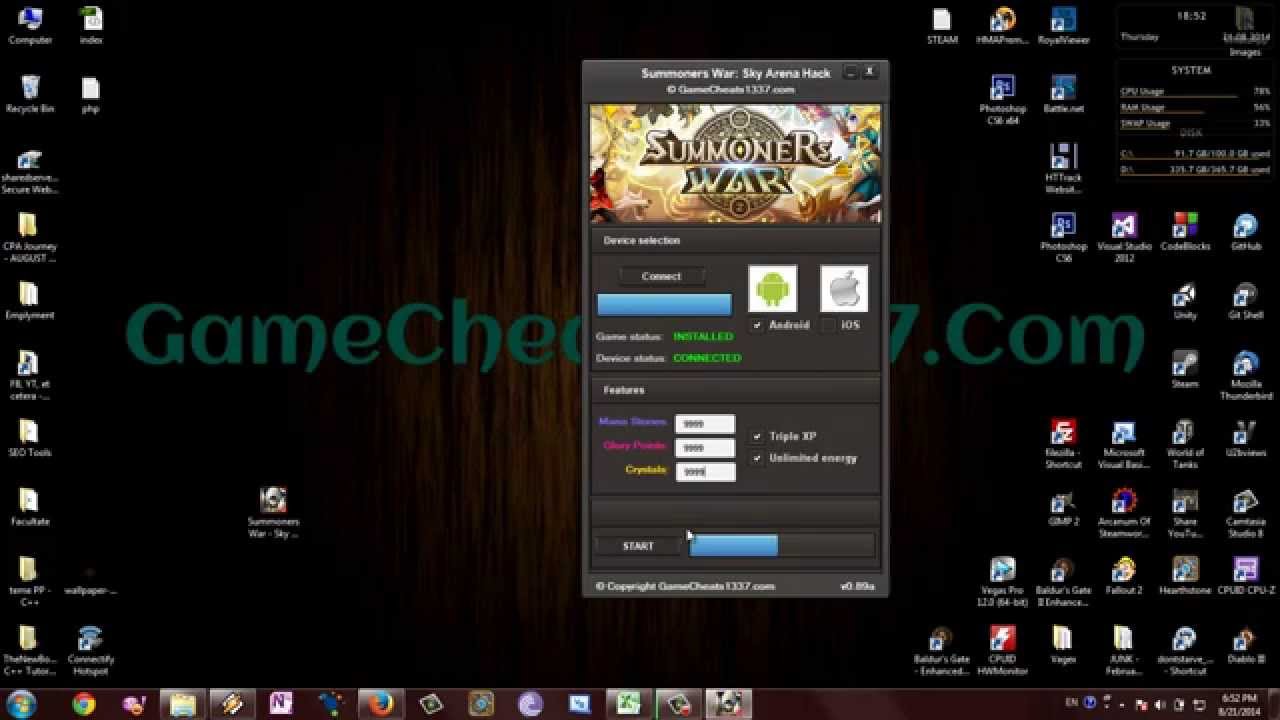Screen dimensions: 1280x720
Task: Toggle the Triple XP checkbox
Action: tap(757, 436)
